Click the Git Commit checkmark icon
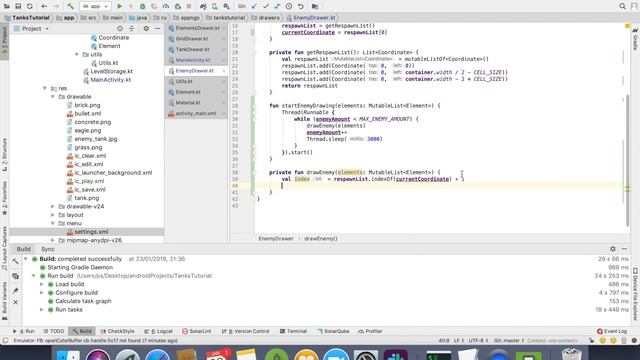640x360 pixels. (x=266, y=6)
